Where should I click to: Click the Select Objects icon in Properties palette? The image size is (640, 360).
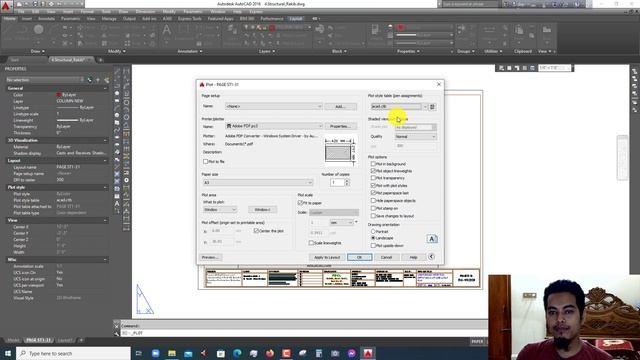(98, 80)
